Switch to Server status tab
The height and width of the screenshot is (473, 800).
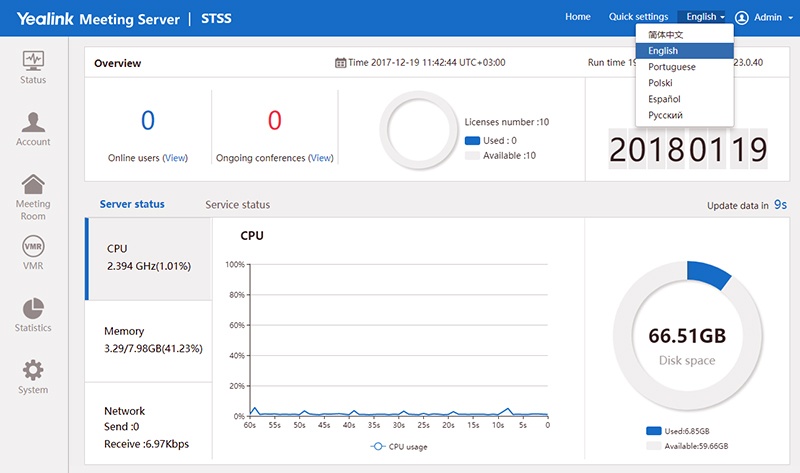tap(132, 204)
